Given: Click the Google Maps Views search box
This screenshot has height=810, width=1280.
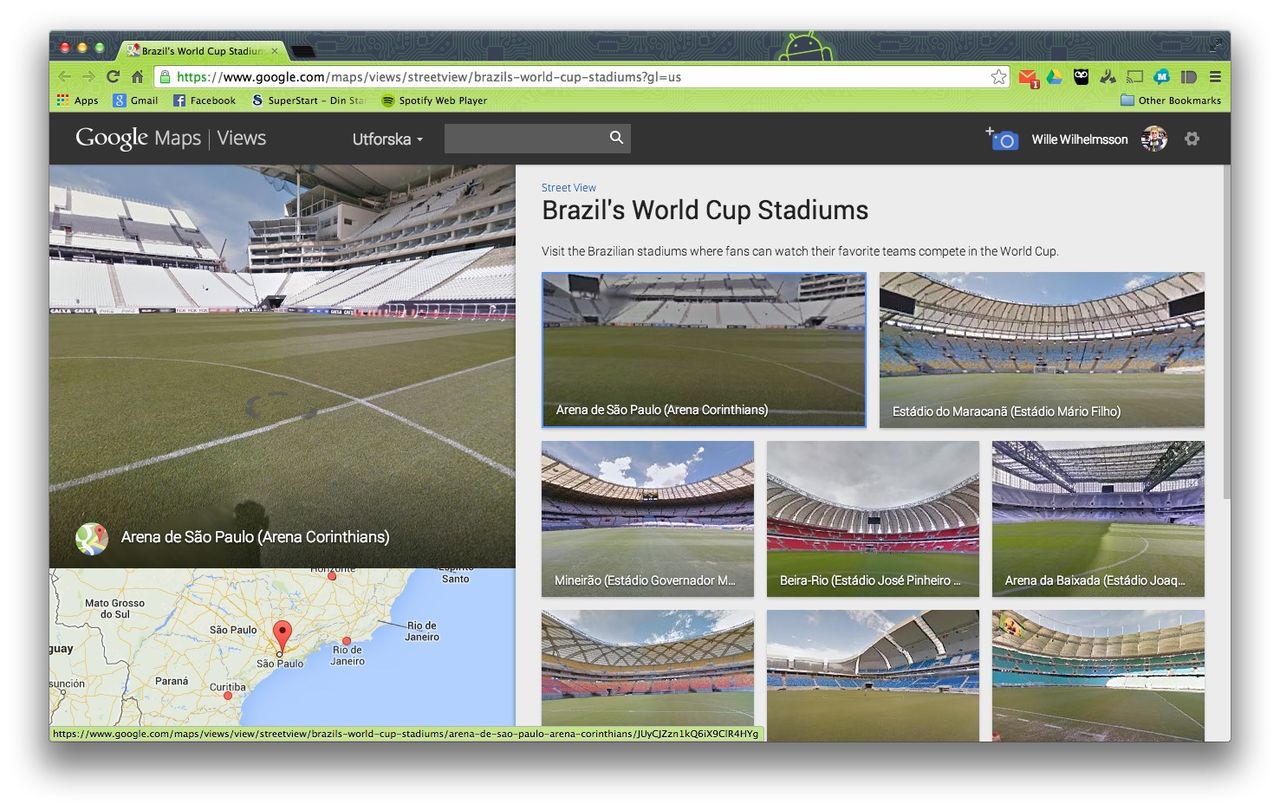Looking at the screenshot, I should (x=537, y=138).
